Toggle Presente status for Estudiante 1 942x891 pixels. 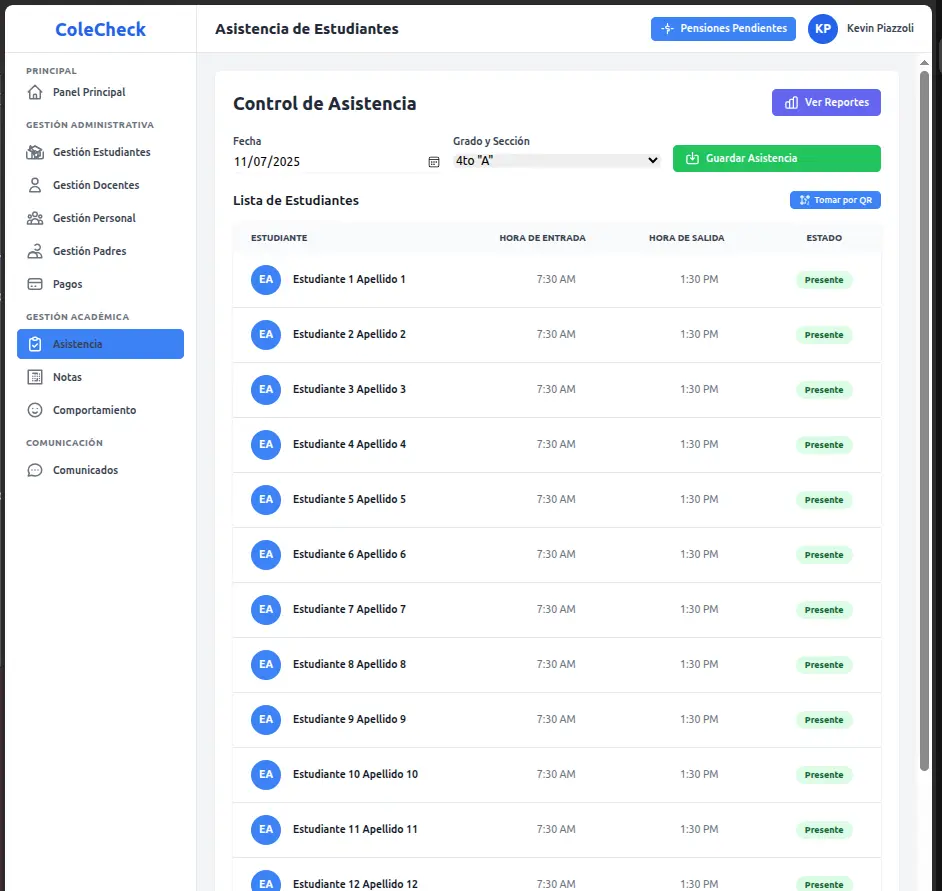824,280
